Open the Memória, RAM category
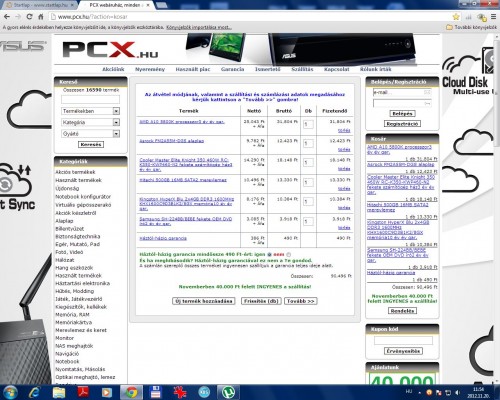 point(72,315)
